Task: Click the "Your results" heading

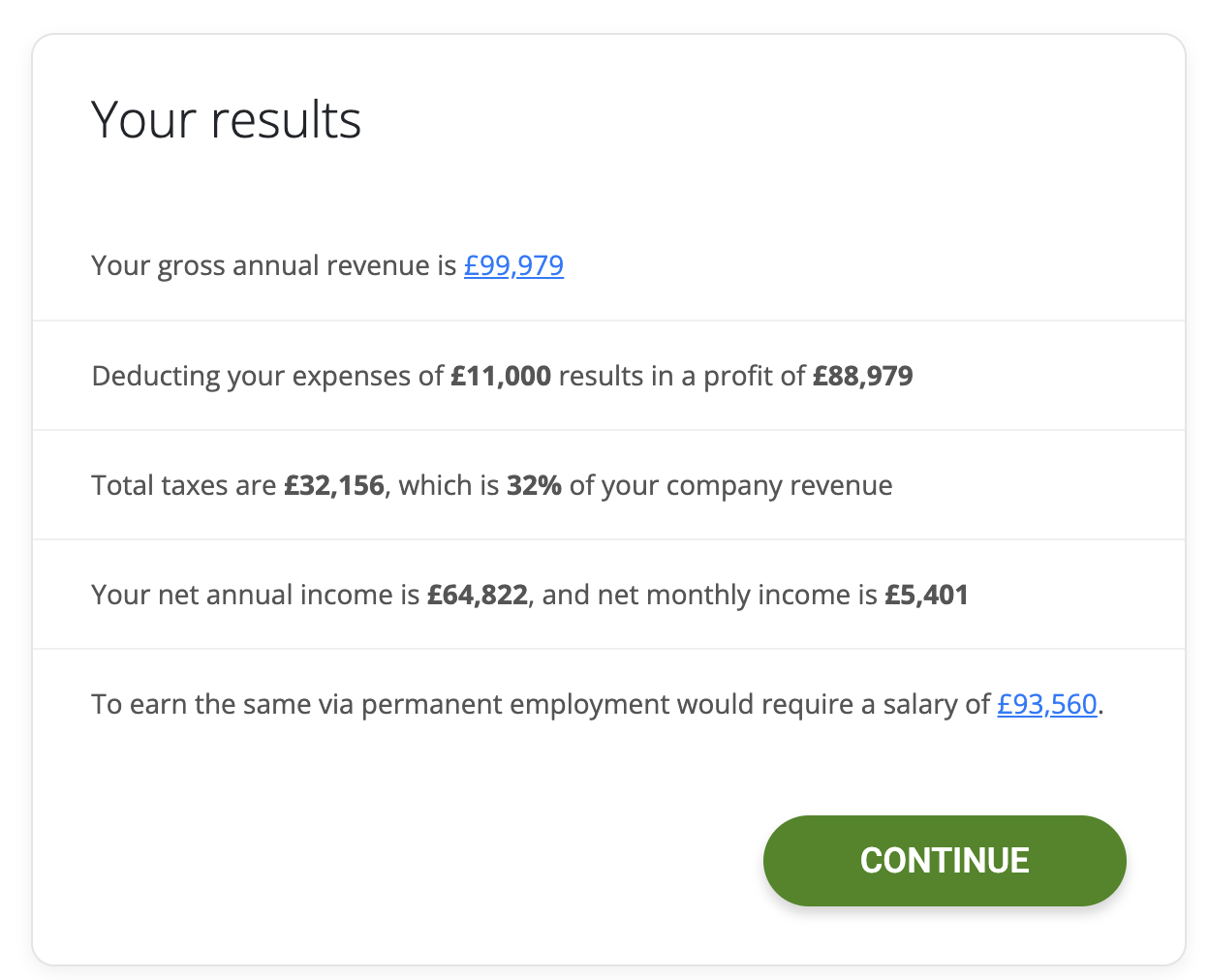Action: click(x=226, y=120)
